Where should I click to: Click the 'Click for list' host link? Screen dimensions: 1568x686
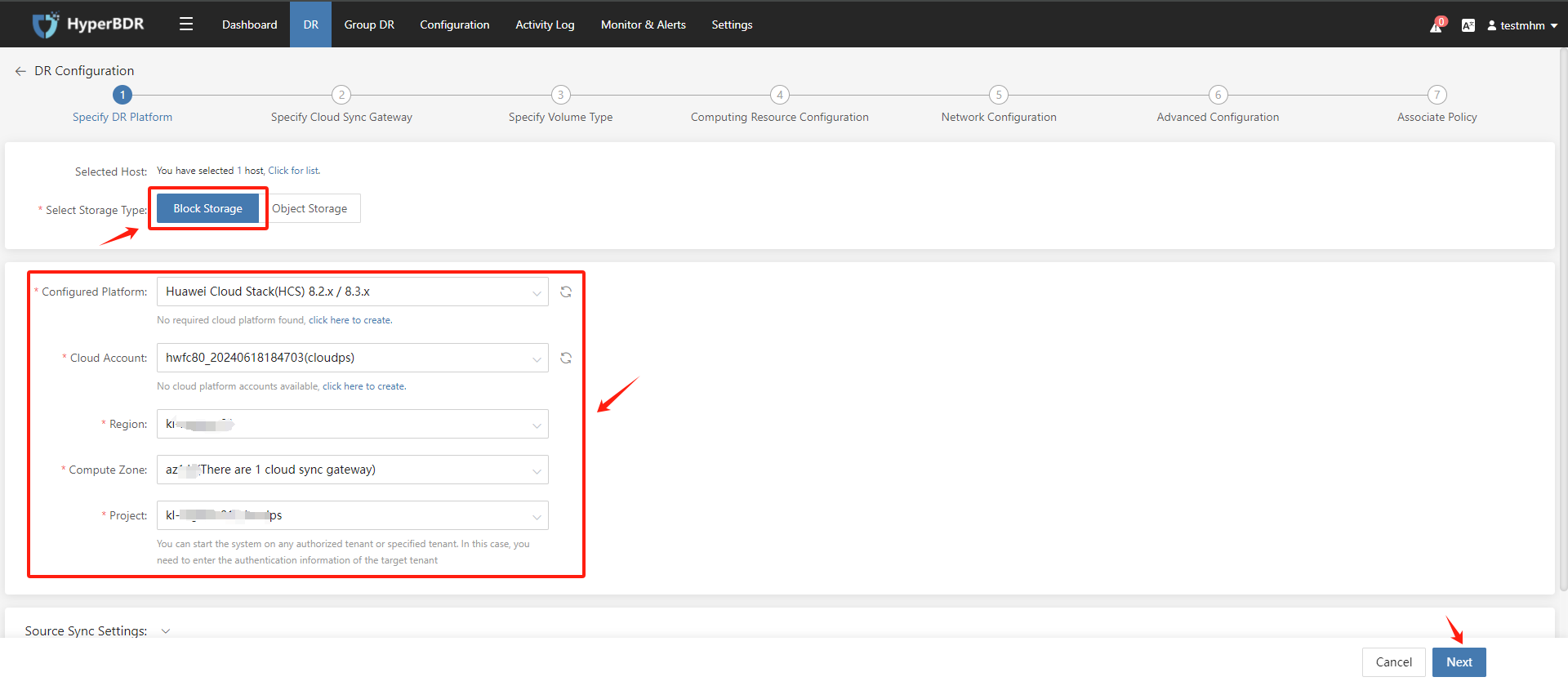(294, 171)
